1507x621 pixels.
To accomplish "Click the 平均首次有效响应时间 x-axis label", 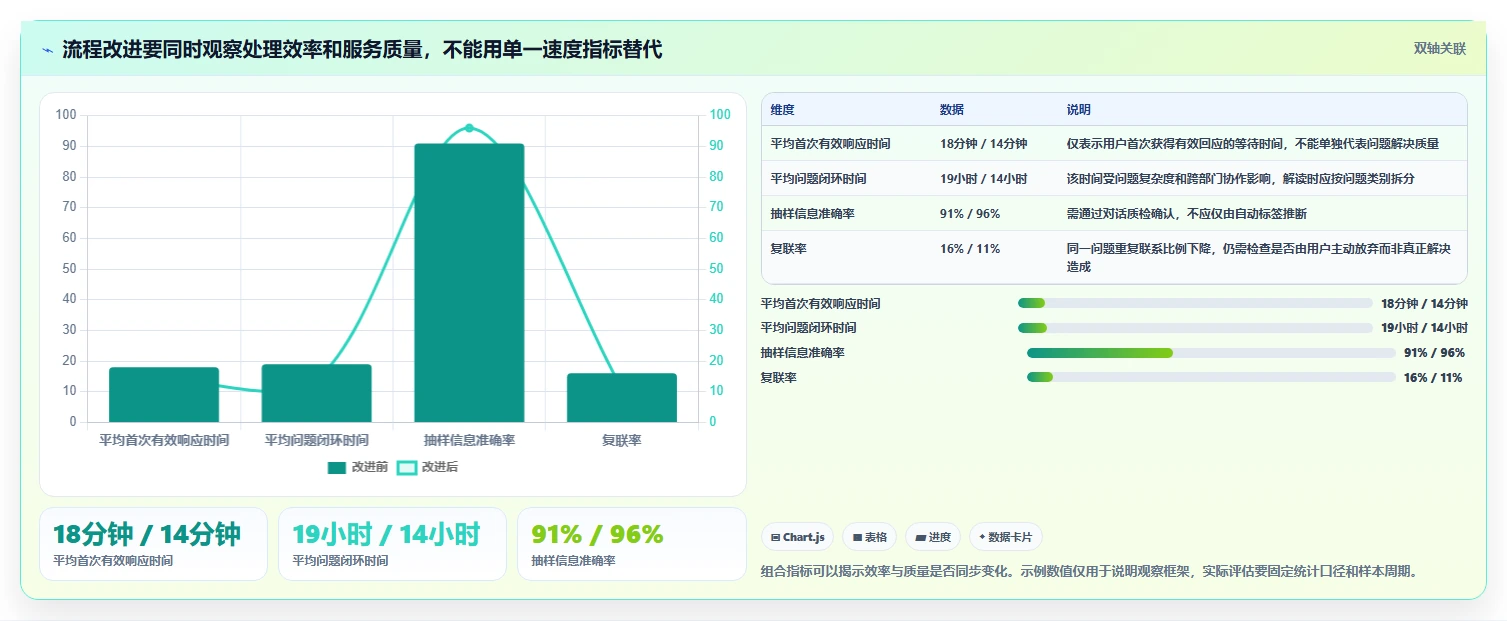I will click(164, 440).
